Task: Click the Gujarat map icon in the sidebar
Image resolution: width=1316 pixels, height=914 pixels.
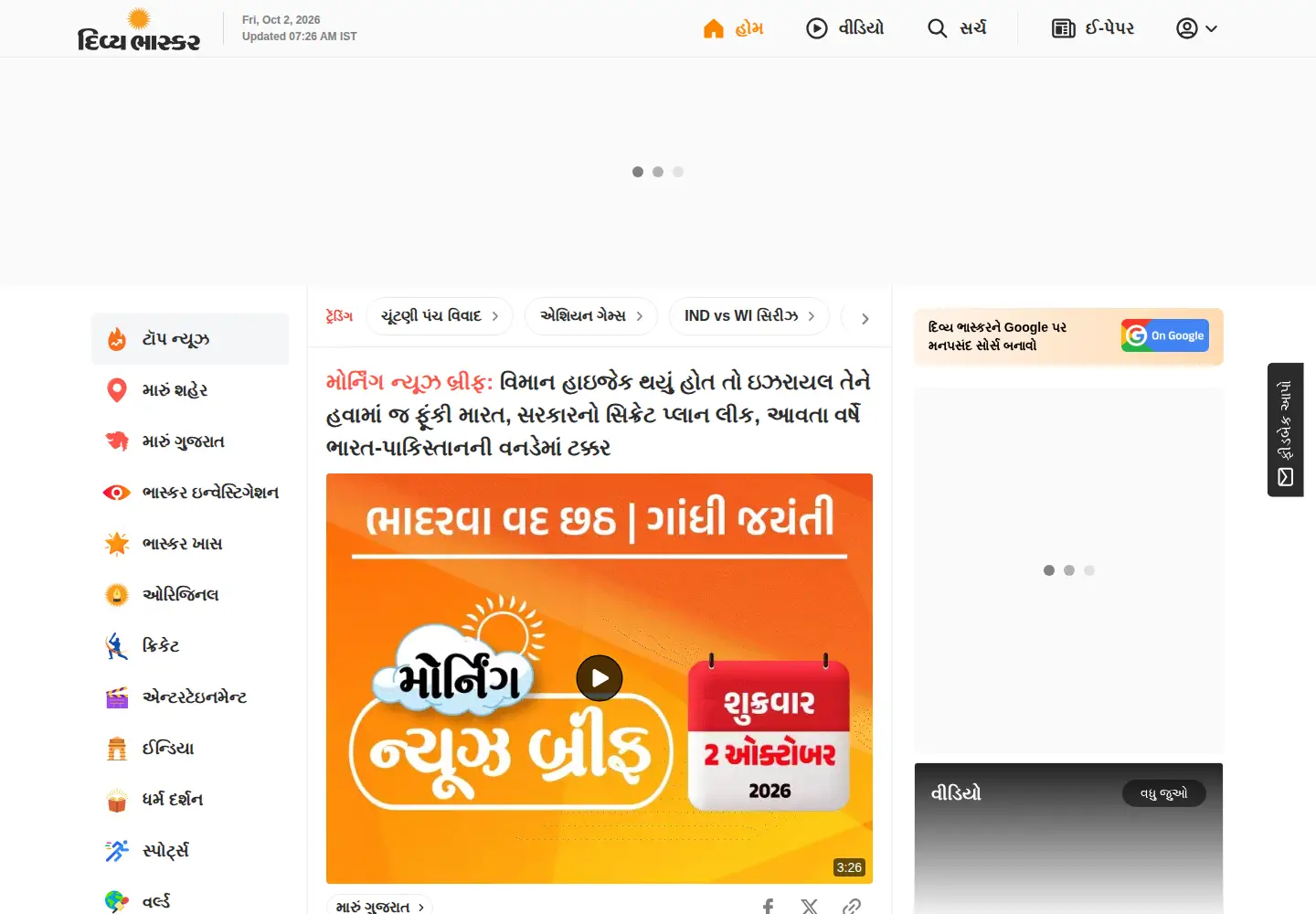Action: tap(117, 441)
